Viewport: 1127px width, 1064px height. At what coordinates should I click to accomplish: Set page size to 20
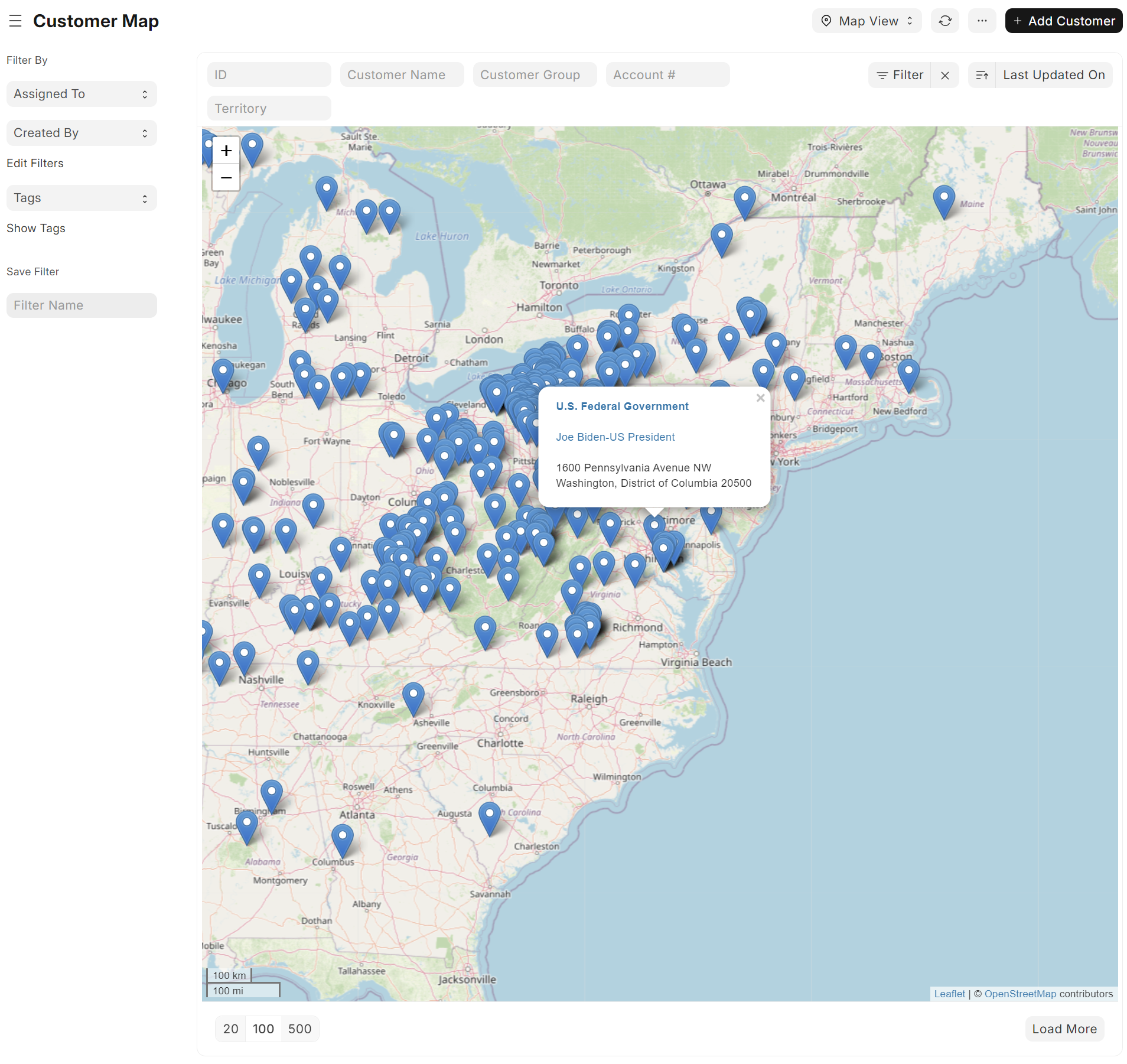click(231, 1029)
